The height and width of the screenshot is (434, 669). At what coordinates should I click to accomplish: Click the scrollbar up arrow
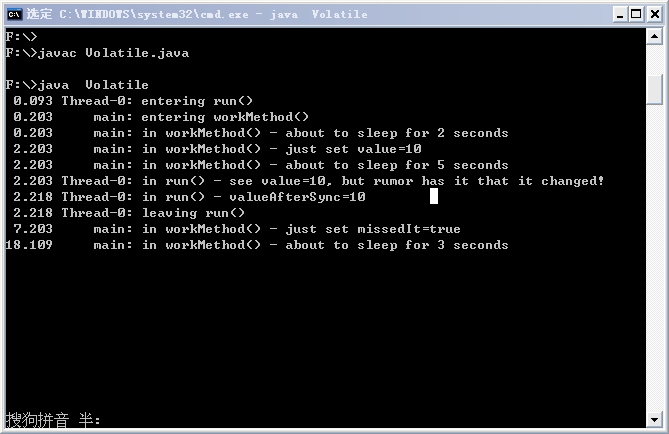654,36
